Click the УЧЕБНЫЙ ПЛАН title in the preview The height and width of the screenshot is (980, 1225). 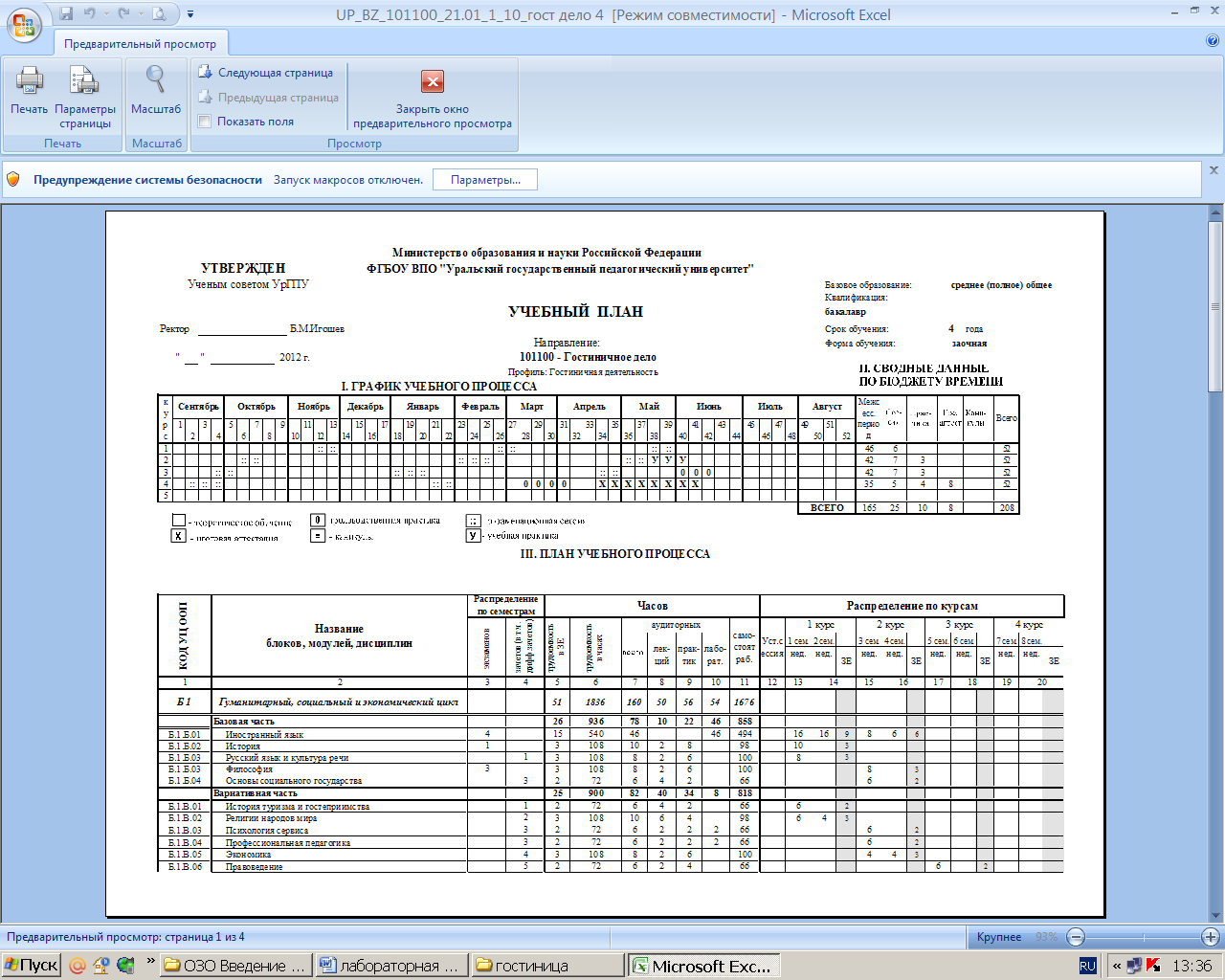point(575,312)
